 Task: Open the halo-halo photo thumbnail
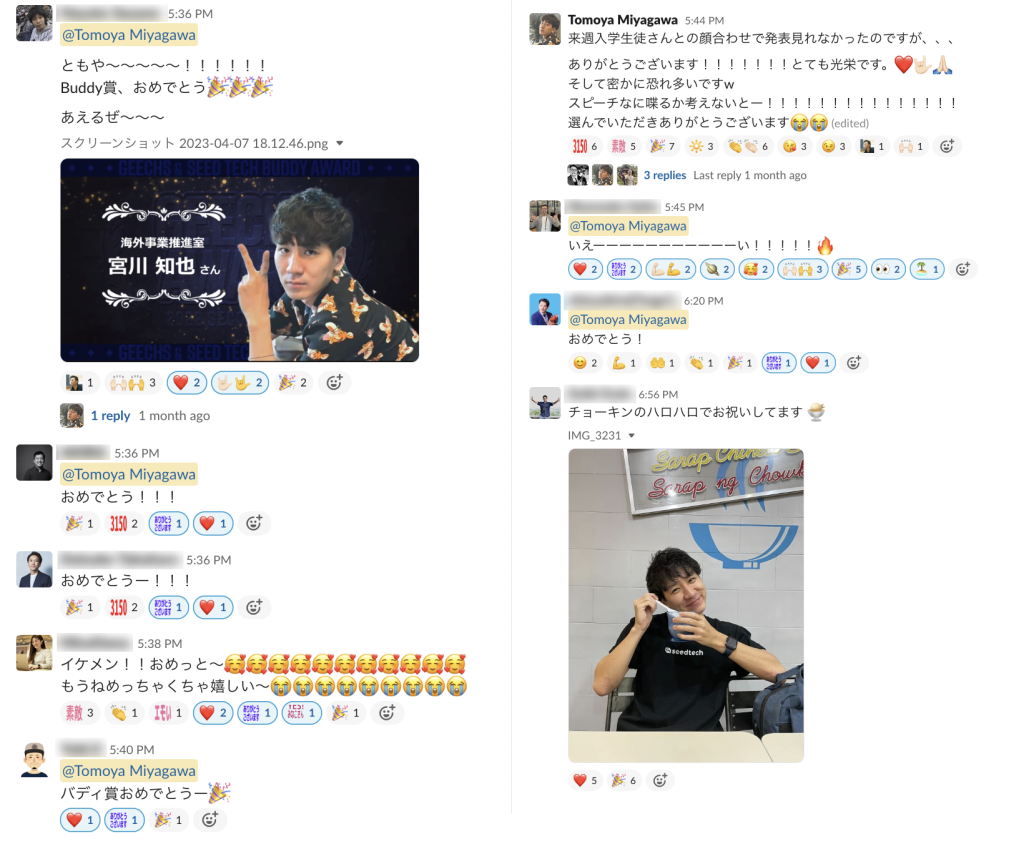coord(686,606)
